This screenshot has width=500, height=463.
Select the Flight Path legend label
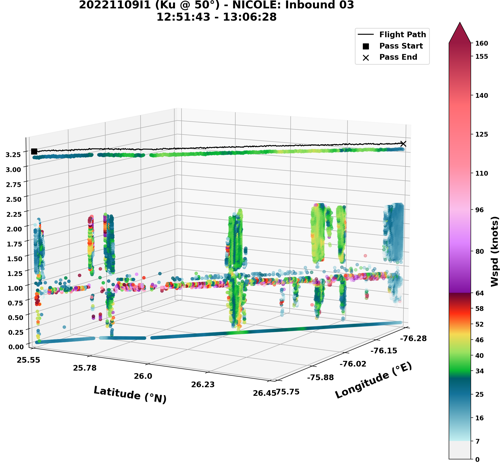click(402, 35)
